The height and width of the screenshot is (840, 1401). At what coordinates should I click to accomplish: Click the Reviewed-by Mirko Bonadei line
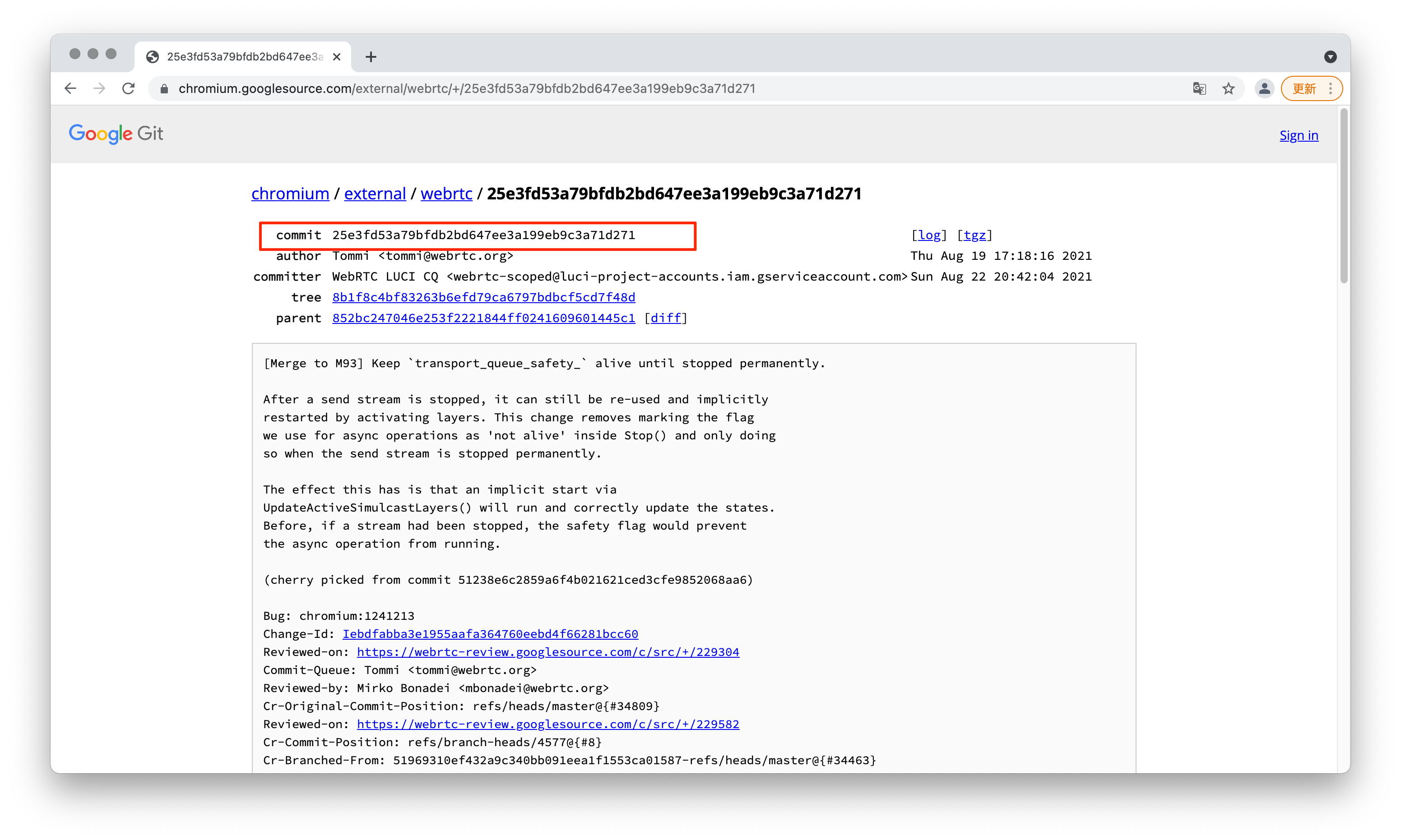click(x=436, y=688)
